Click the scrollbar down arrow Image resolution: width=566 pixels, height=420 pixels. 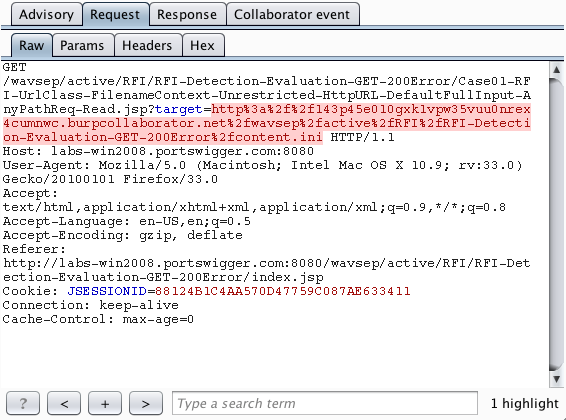[x=556, y=379]
